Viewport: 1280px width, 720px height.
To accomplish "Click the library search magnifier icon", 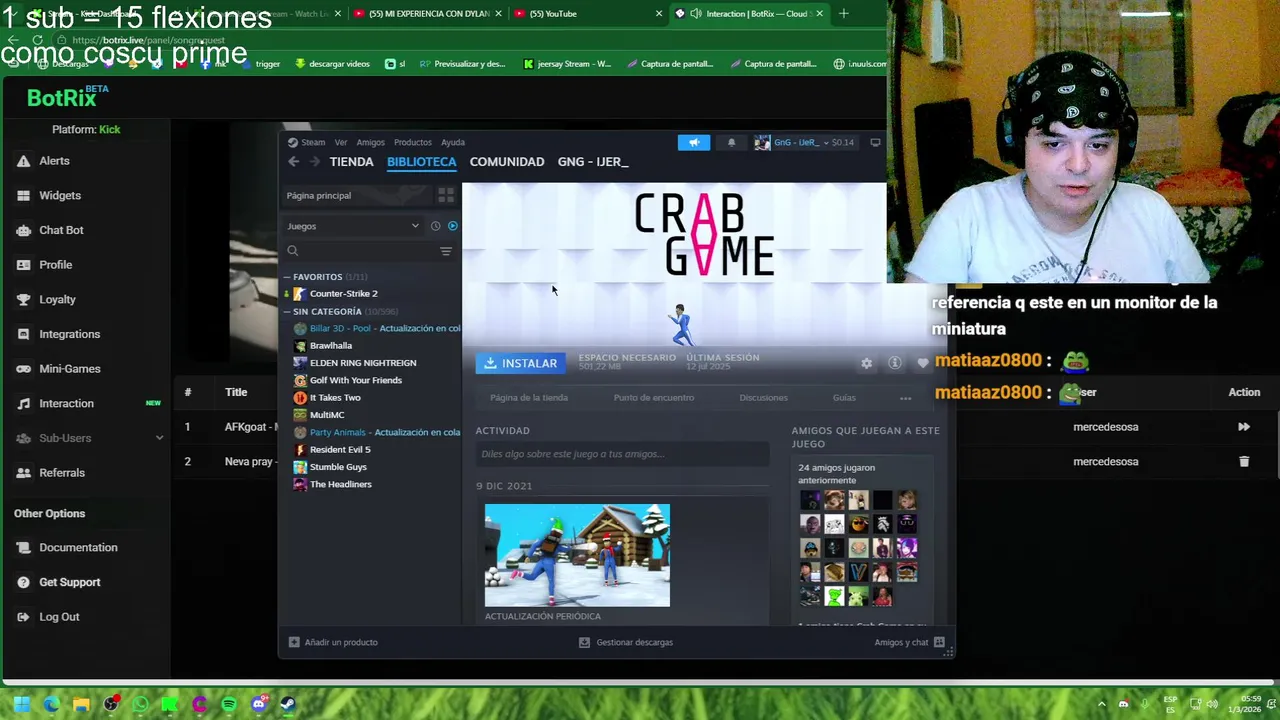I will click(293, 251).
